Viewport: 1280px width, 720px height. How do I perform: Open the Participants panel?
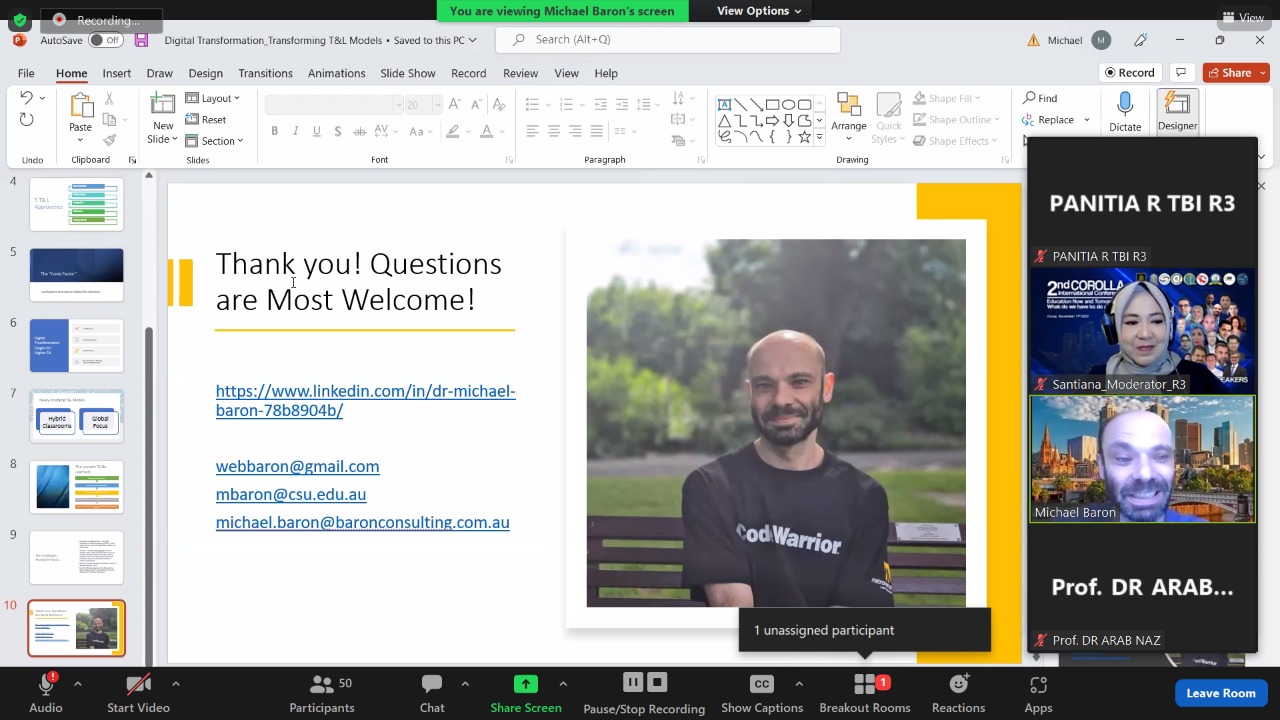[x=321, y=693]
